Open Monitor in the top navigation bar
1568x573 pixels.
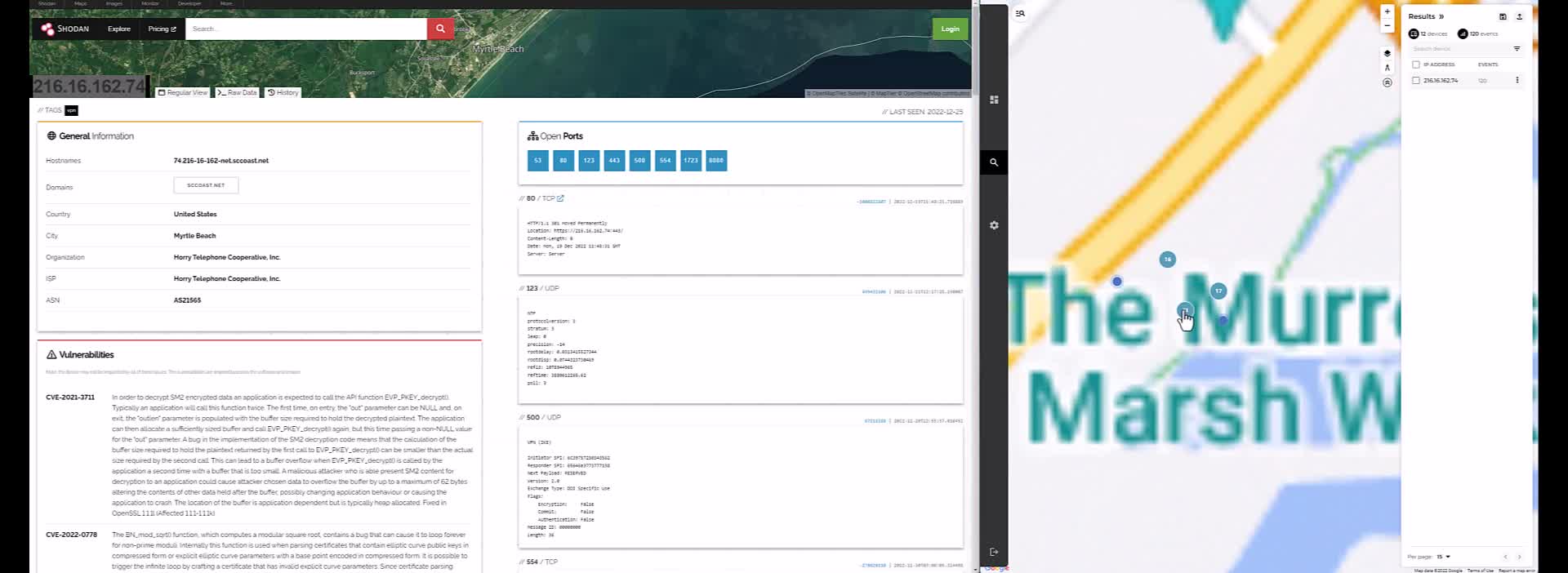(x=150, y=3)
